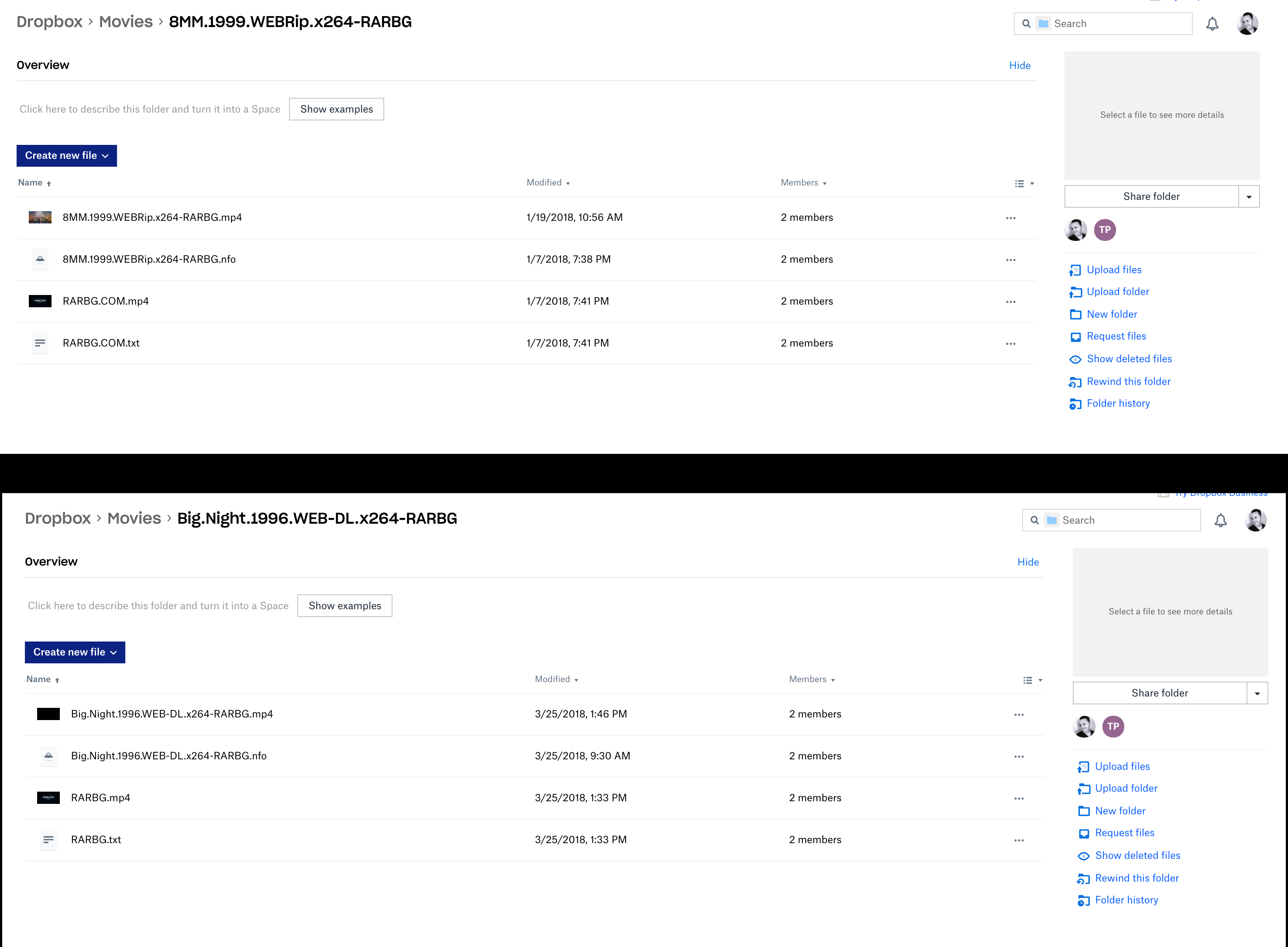Open more options for Big.Night.1996.WEB-DL.x264-RARBG.mp4
Viewport: 1288px width, 947px height.
tap(1019, 715)
